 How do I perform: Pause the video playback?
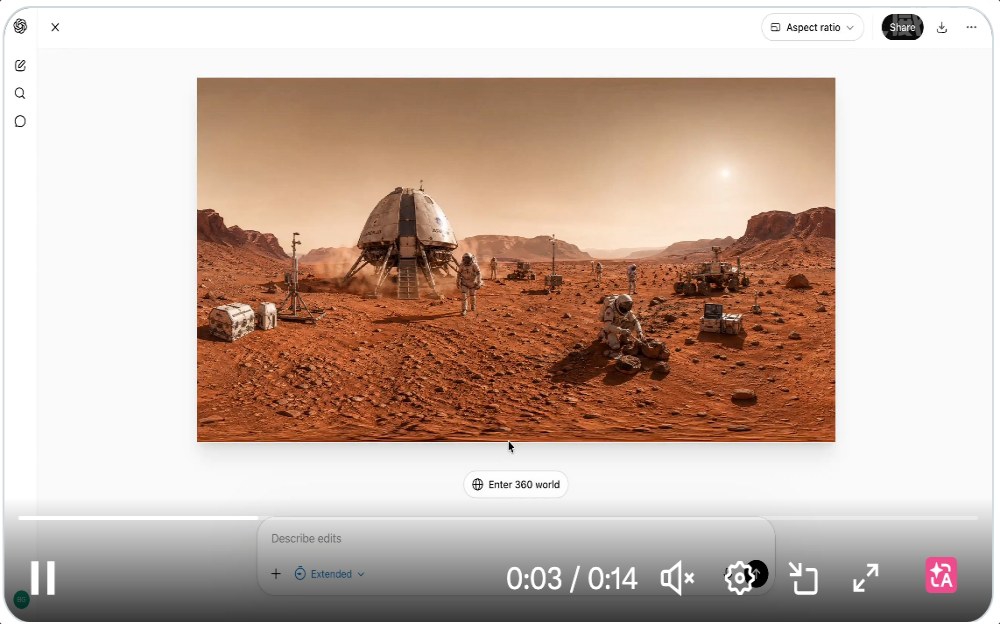click(42, 578)
